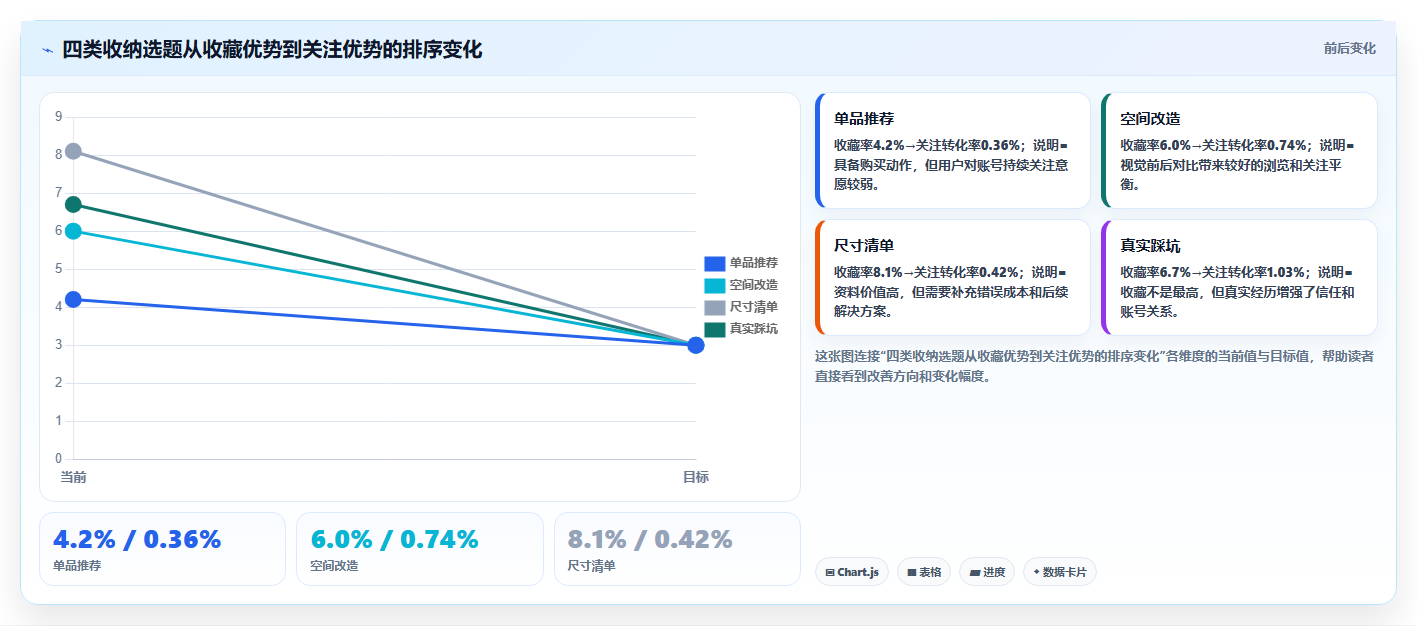The width and height of the screenshot is (1417, 626).
Task: Toggle 尺寸清单 legend color box
Action: (714, 307)
